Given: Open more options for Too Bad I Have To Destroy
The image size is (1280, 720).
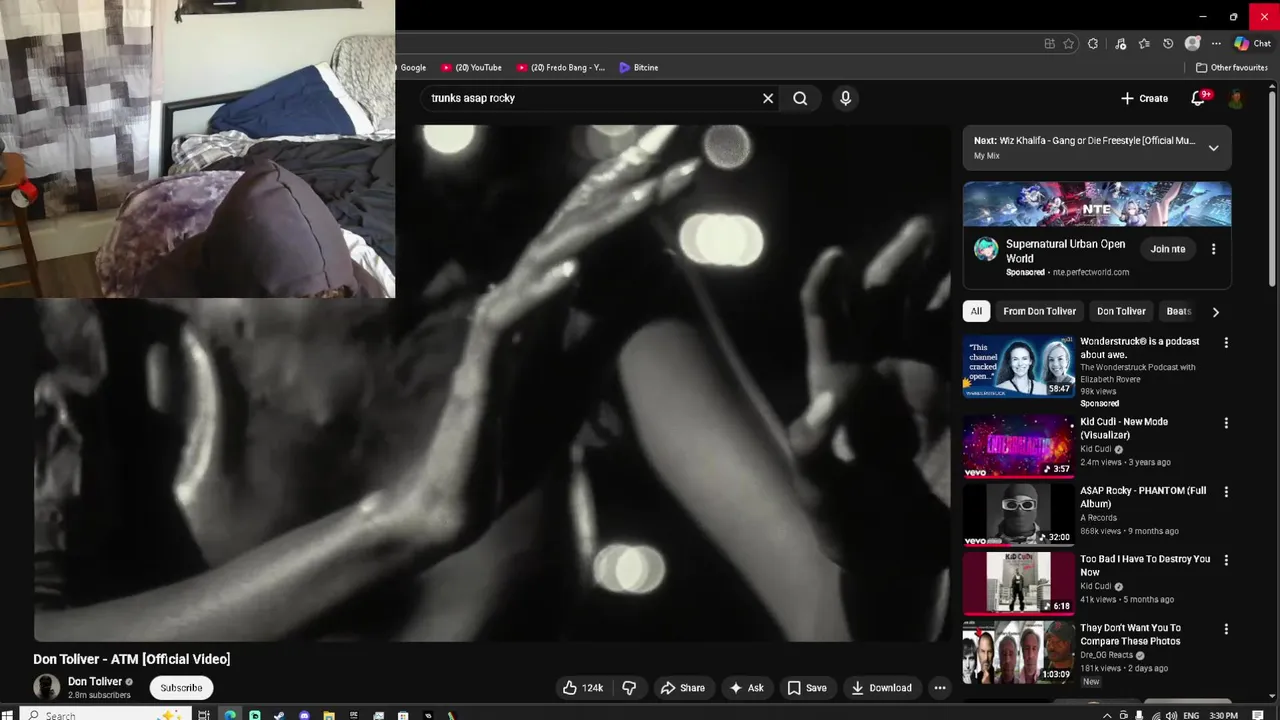Looking at the screenshot, I should click(x=1226, y=560).
